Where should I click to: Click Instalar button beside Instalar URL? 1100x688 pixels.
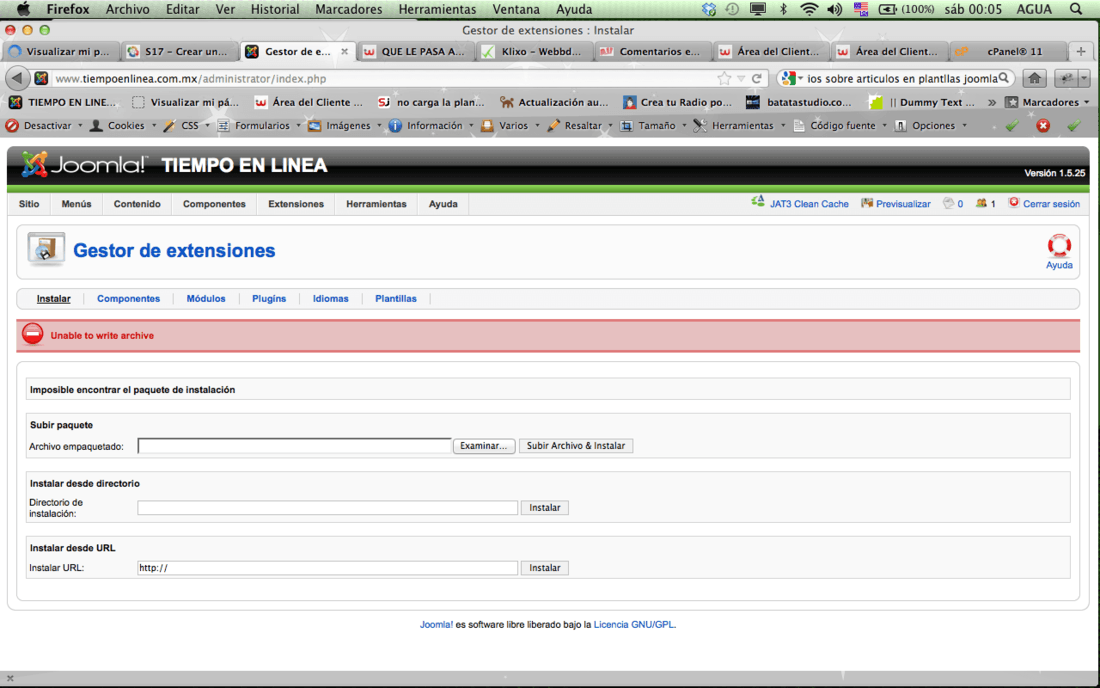click(544, 568)
